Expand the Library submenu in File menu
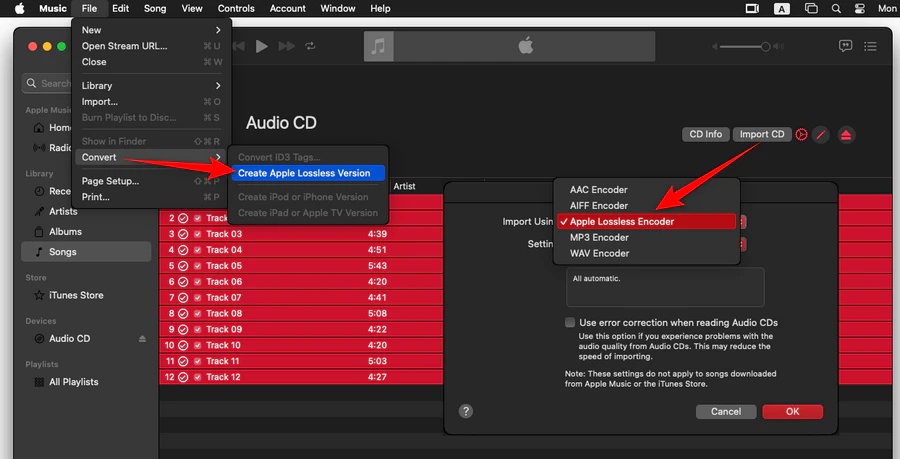900x459 pixels. click(x=152, y=85)
